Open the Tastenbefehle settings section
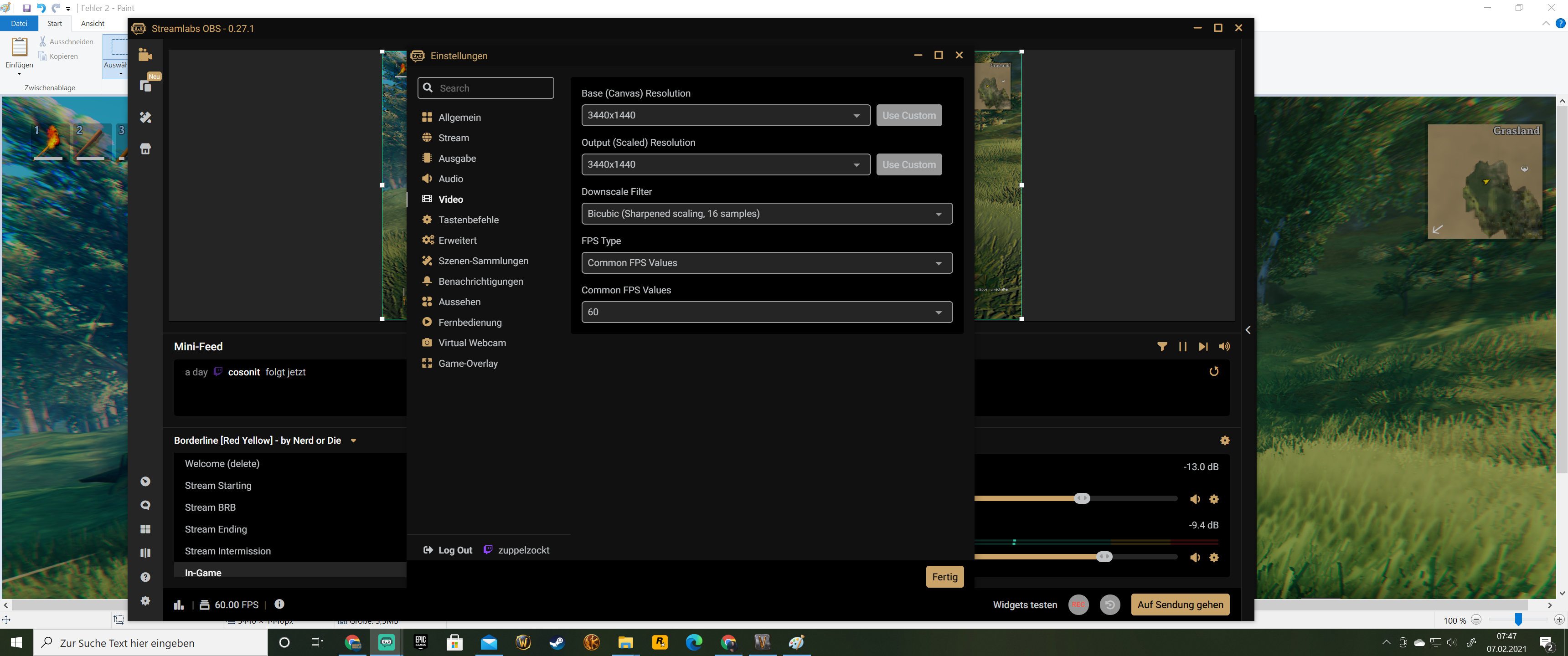Image resolution: width=1568 pixels, height=656 pixels. (468, 220)
